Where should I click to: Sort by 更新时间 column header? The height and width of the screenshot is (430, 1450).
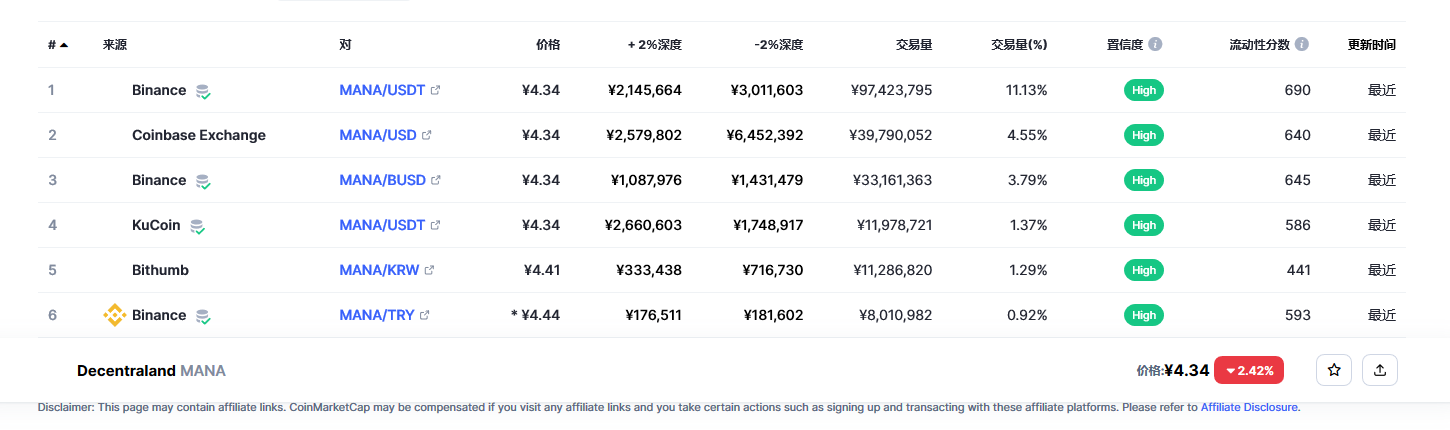1371,44
